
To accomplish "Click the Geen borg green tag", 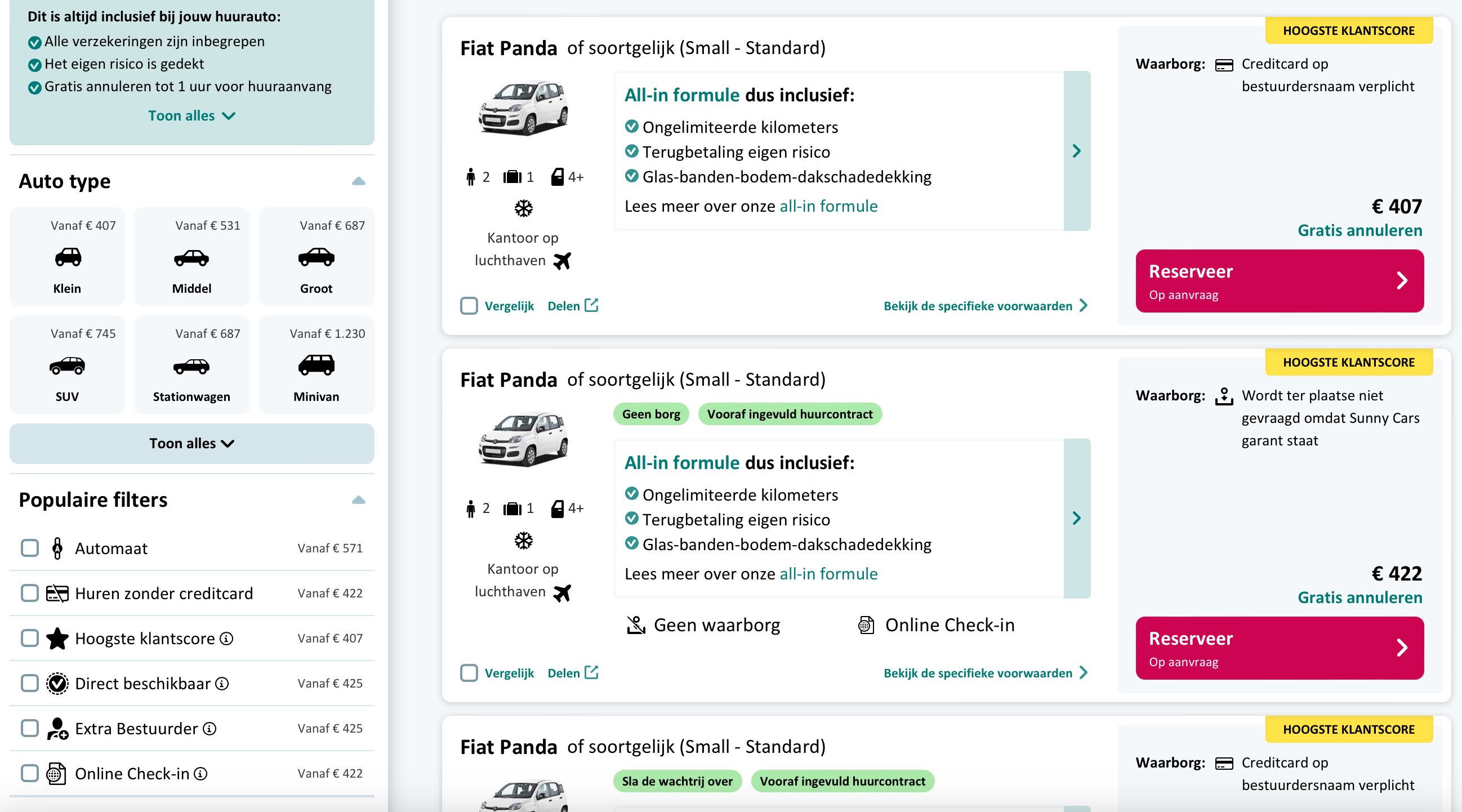I will (651, 414).
